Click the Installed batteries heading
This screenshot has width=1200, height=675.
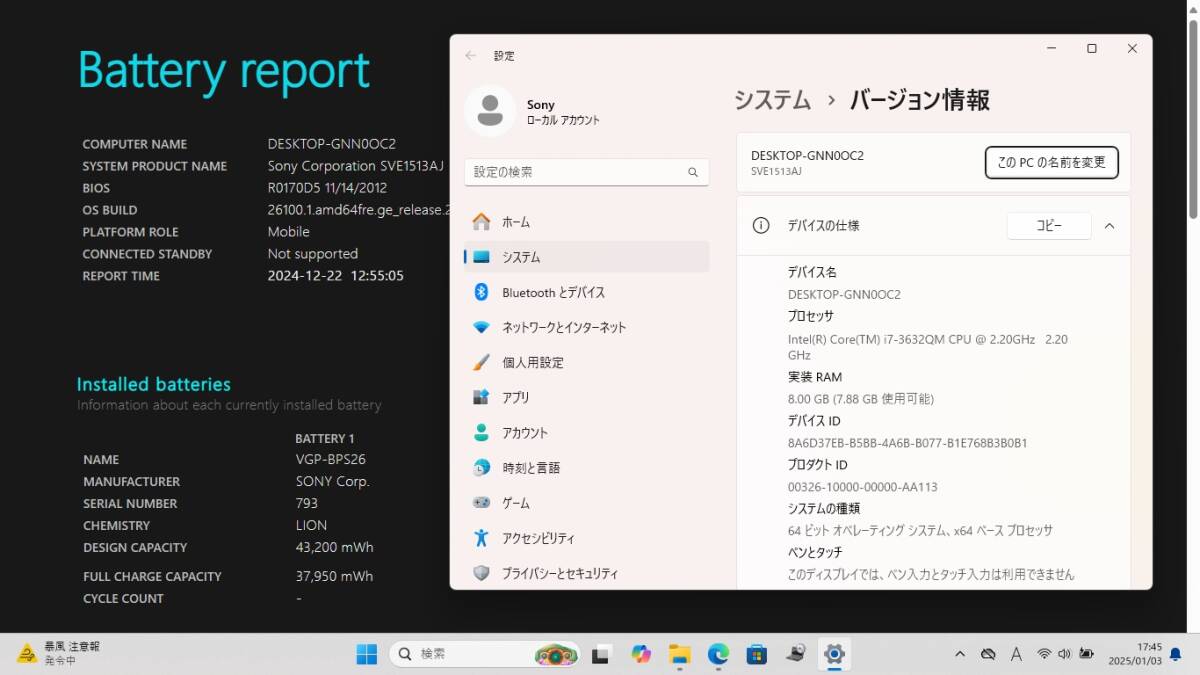point(154,384)
